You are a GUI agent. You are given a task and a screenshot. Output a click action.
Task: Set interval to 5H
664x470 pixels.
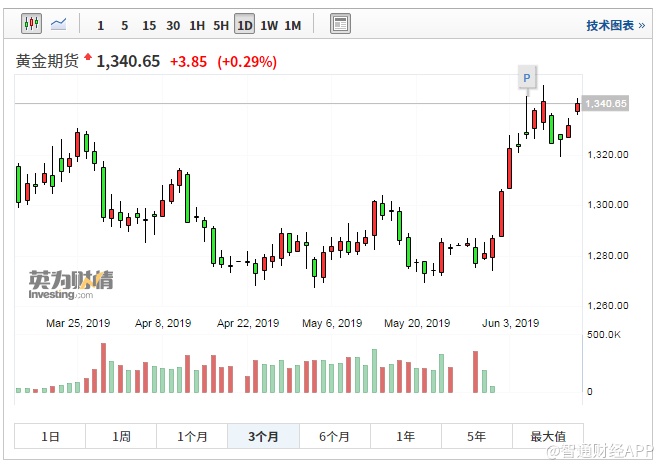pyautogui.click(x=221, y=25)
